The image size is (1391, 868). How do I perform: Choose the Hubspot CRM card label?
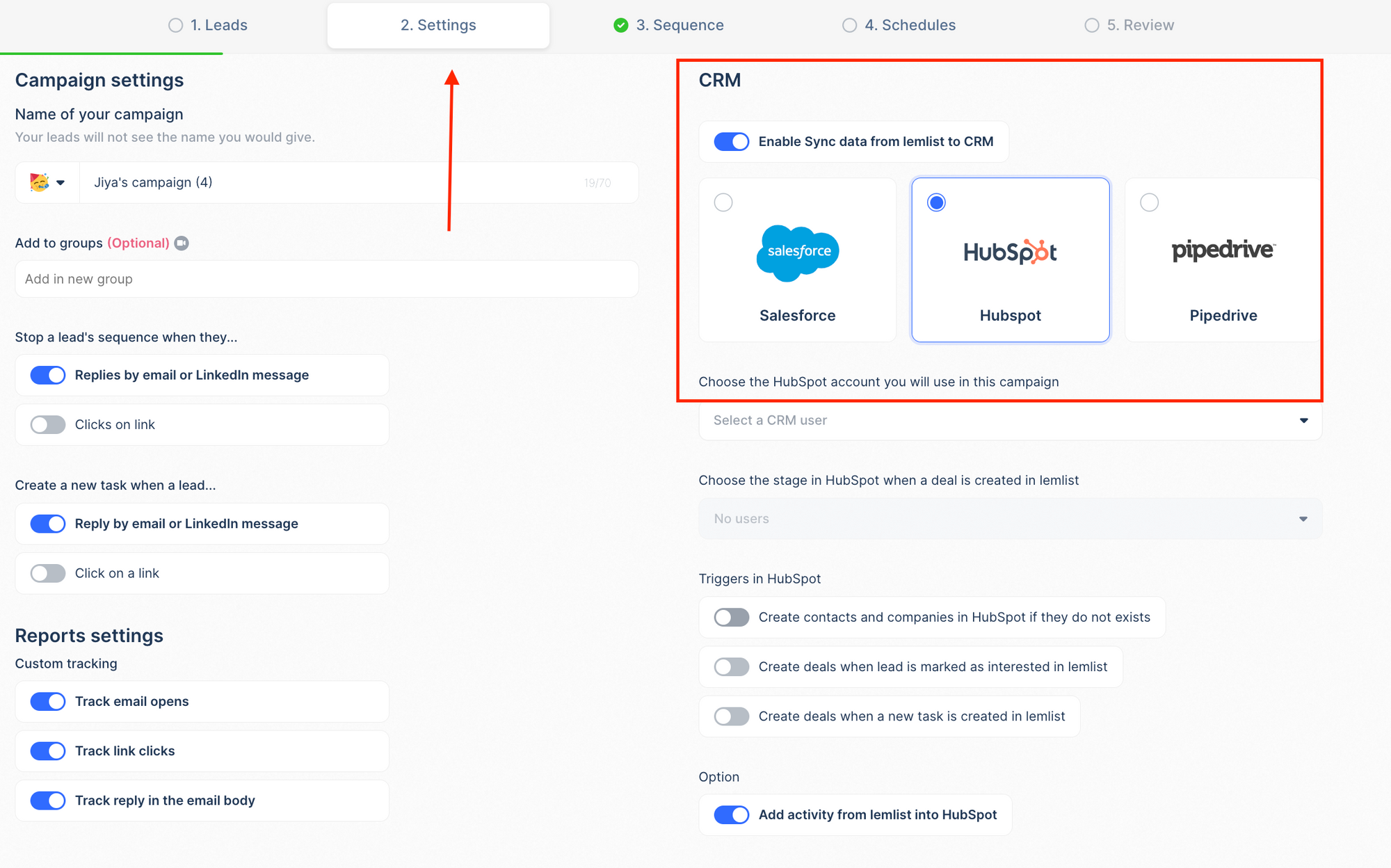pyautogui.click(x=1010, y=316)
